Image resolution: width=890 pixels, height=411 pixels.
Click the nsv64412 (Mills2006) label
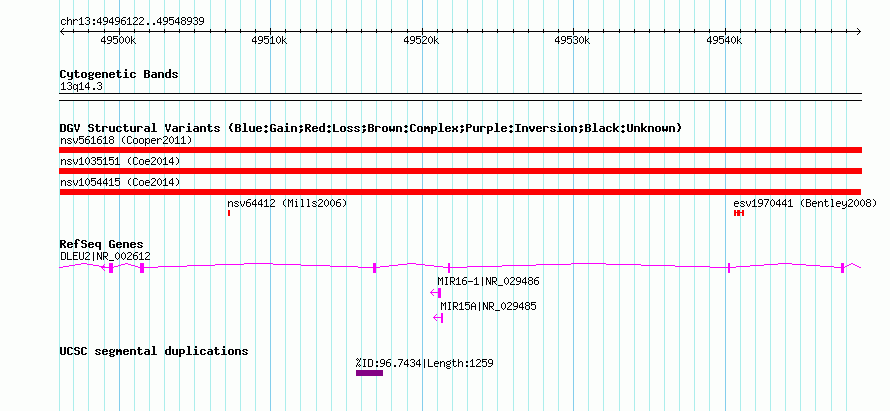point(287,203)
